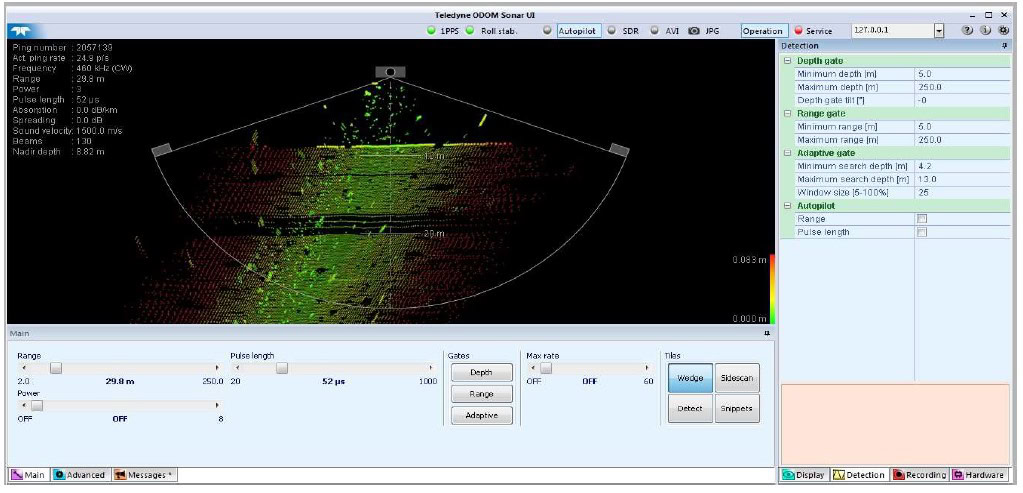
Task: Click the Service mode label
Action: [x=819, y=31]
